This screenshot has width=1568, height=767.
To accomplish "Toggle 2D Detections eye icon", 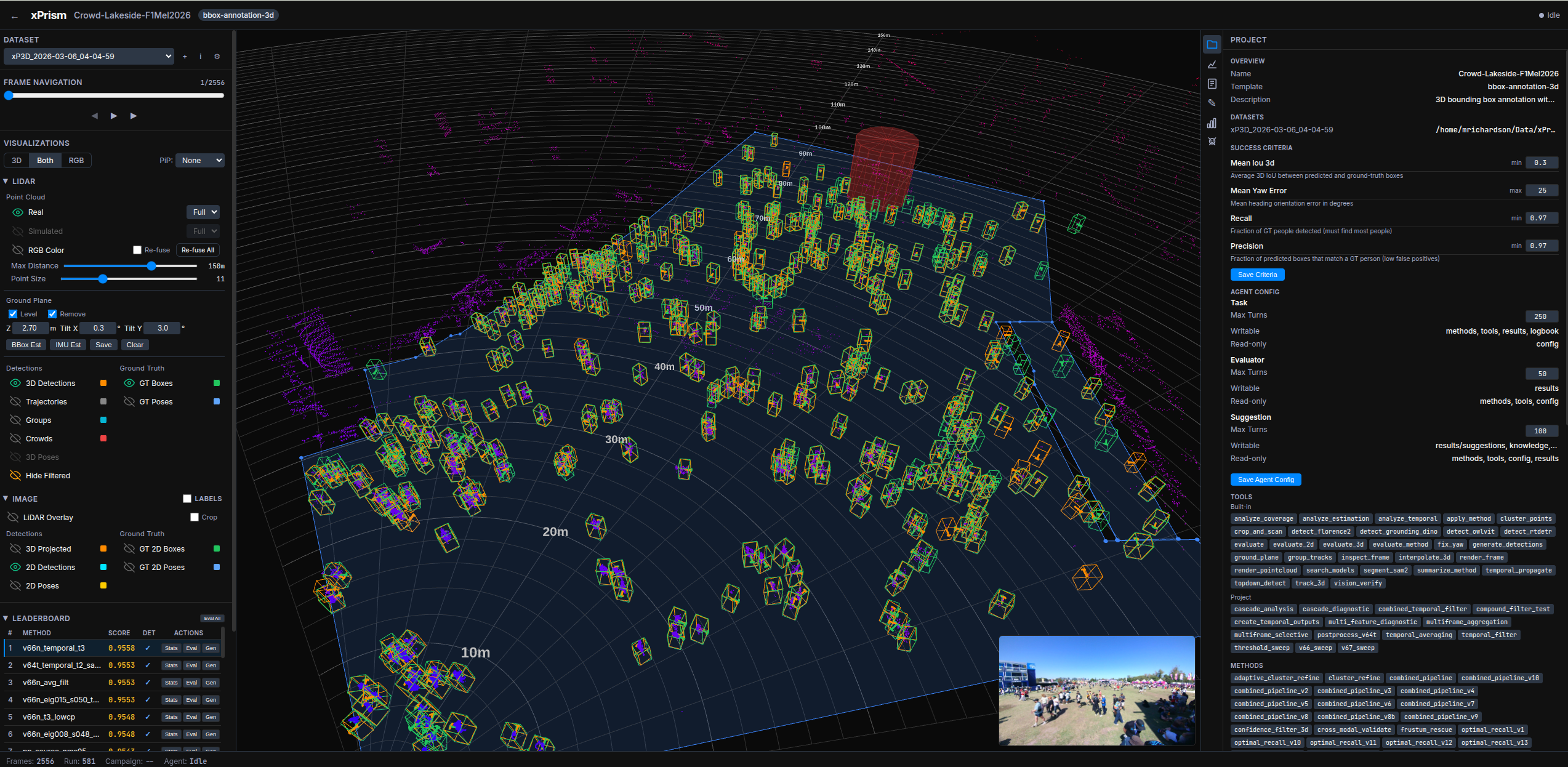I will click(15, 568).
